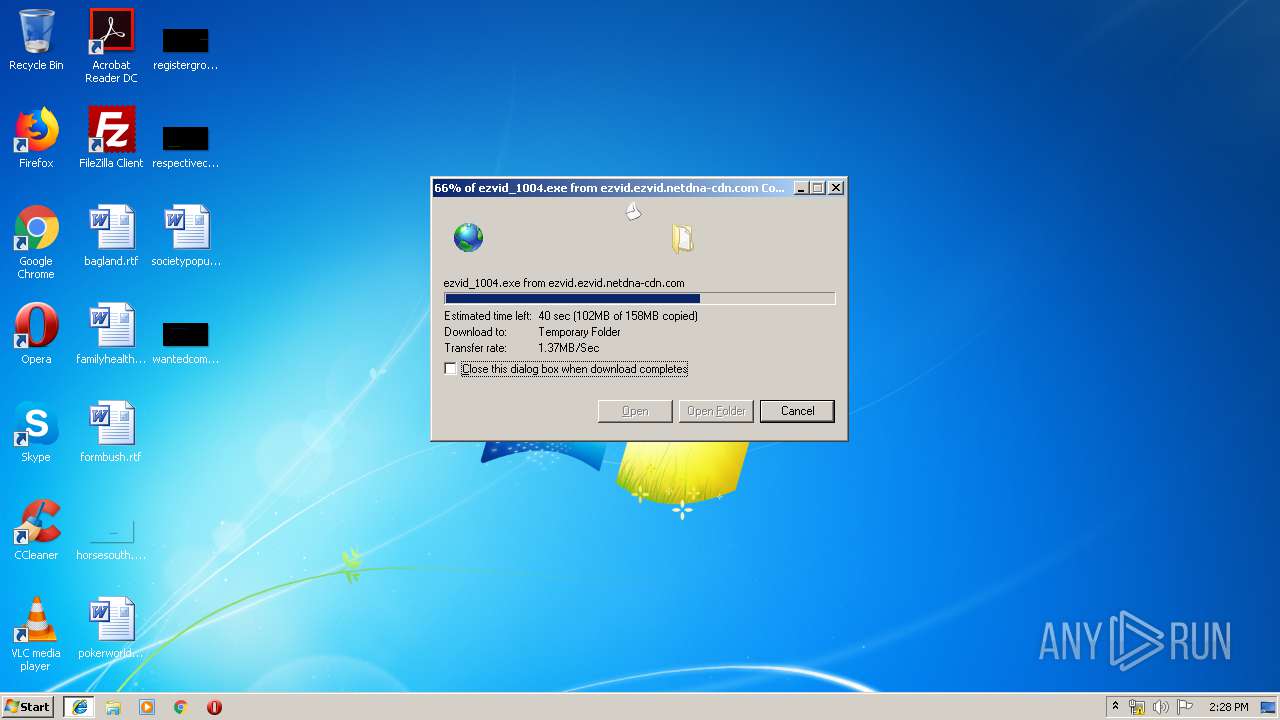The height and width of the screenshot is (720, 1280).
Task: Launch Opera desktop shortcut
Action: pos(36,334)
